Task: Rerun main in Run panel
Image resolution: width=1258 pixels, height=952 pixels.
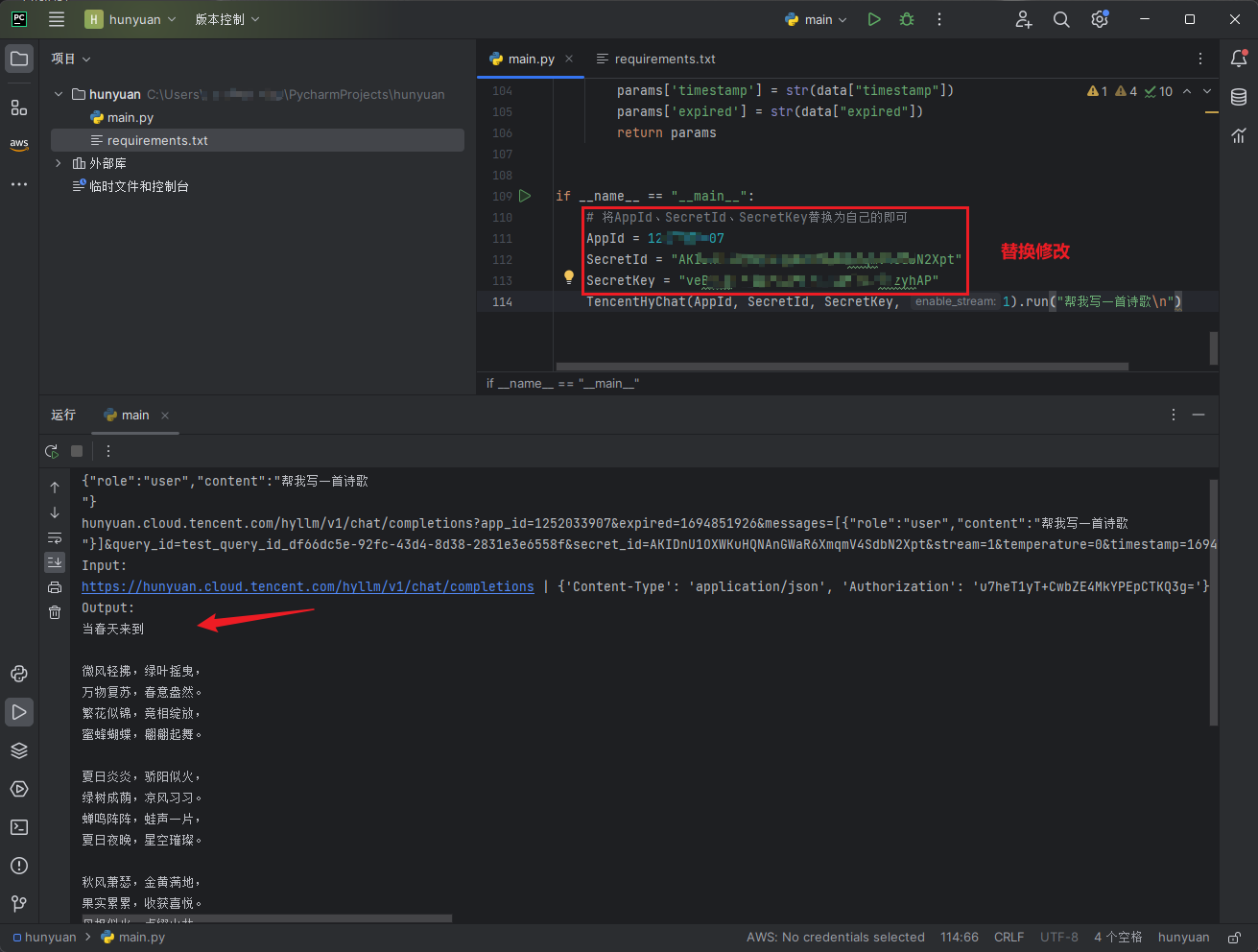Action: click(52, 451)
